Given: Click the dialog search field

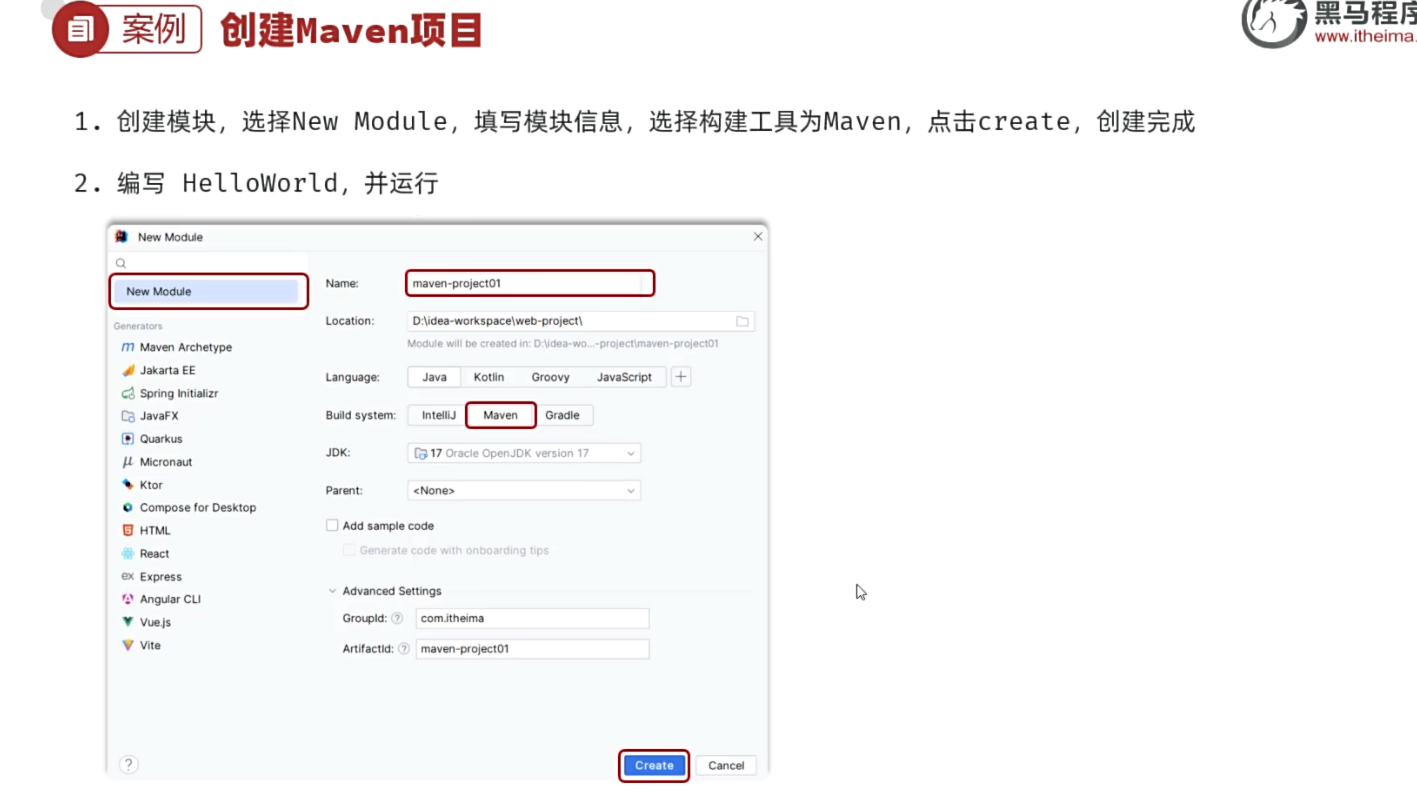Looking at the screenshot, I should click(x=209, y=264).
